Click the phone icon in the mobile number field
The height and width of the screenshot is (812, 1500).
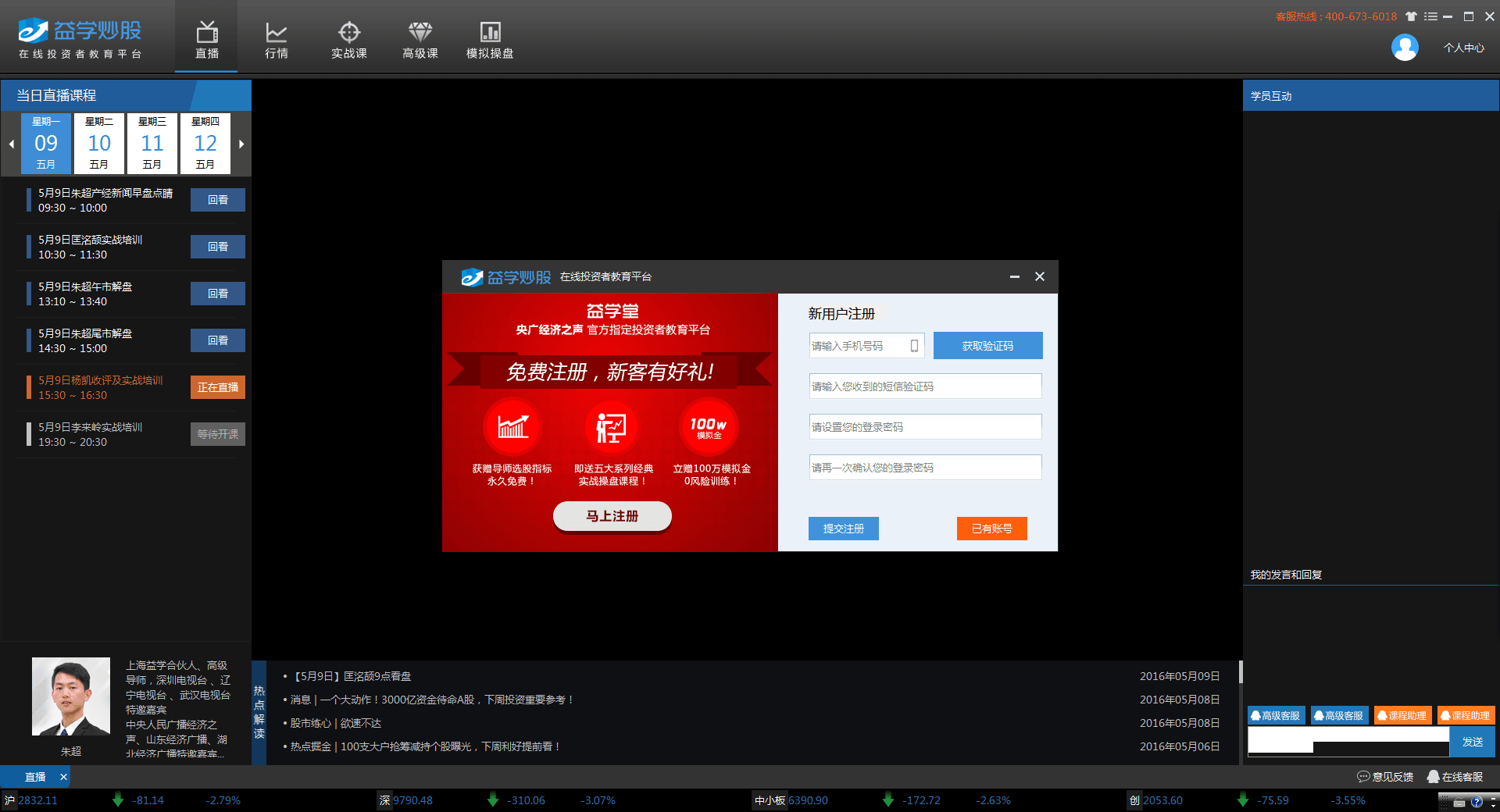914,346
